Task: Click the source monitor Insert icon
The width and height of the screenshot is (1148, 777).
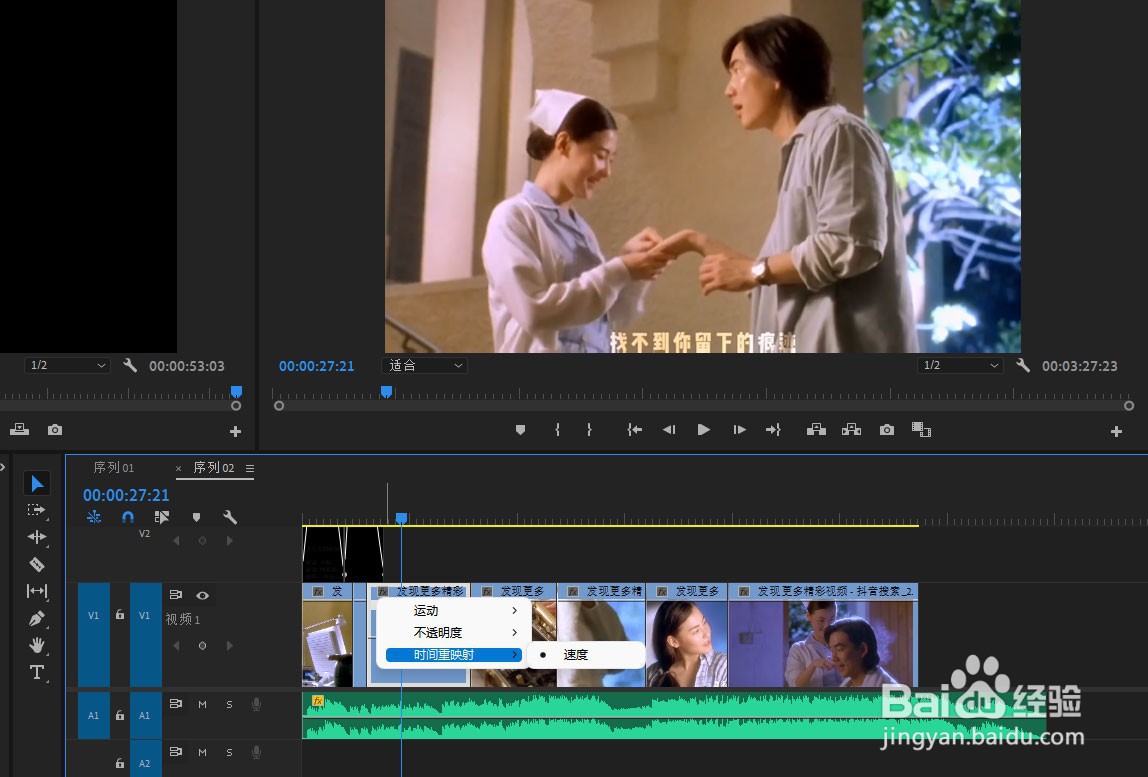Action: [x=20, y=430]
